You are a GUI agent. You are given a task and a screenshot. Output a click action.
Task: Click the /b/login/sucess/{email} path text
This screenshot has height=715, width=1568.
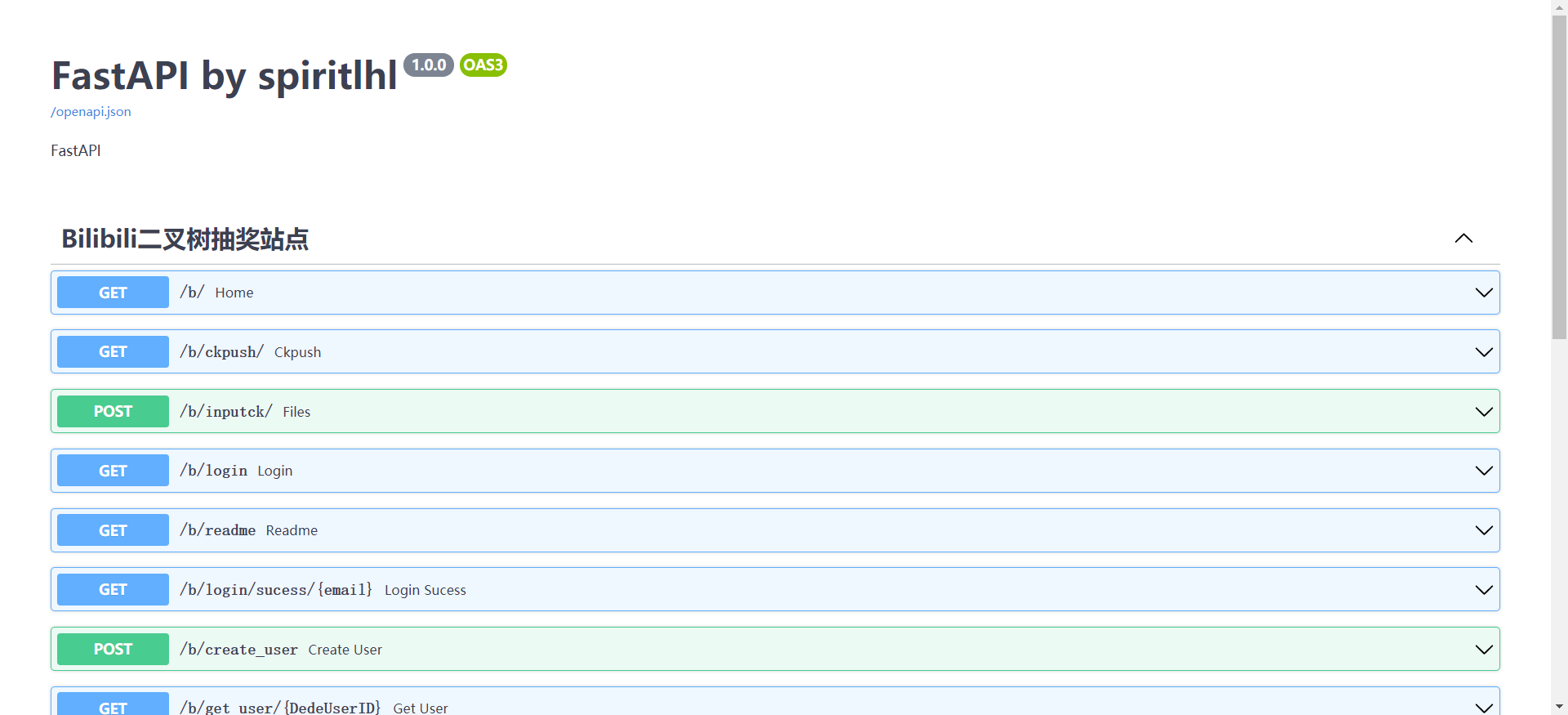[x=276, y=590]
